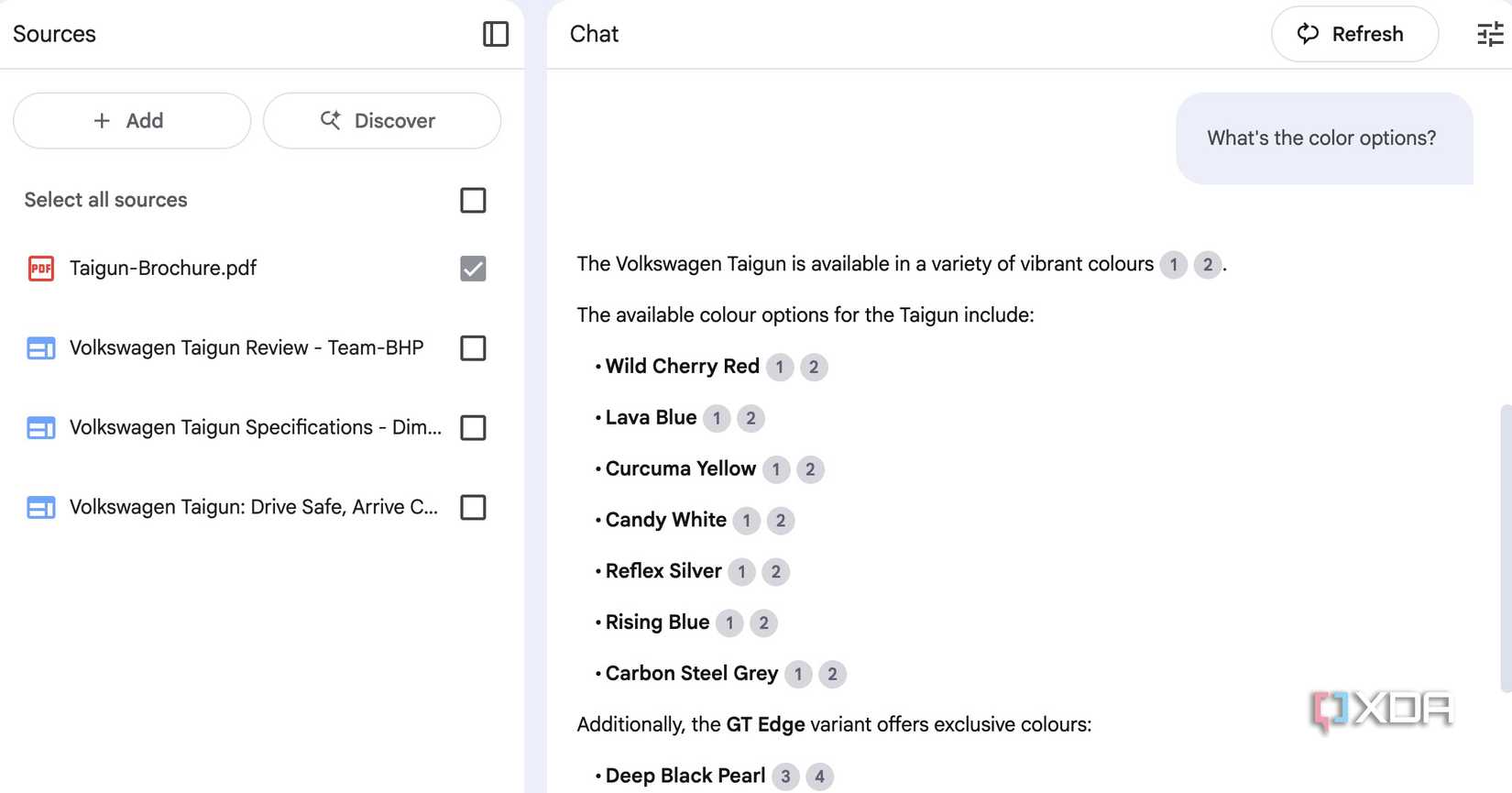The width and height of the screenshot is (1512, 793).
Task: Check the Select all sources checkbox
Action: click(473, 200)
